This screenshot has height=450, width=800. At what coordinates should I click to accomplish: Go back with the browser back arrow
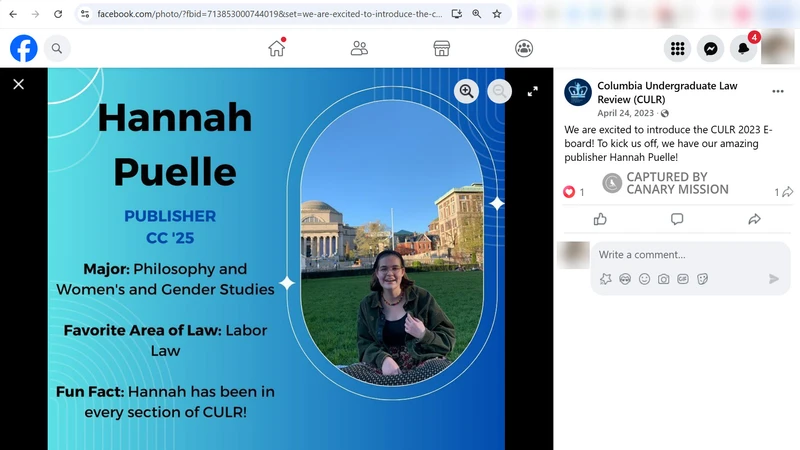coord(13,14)
